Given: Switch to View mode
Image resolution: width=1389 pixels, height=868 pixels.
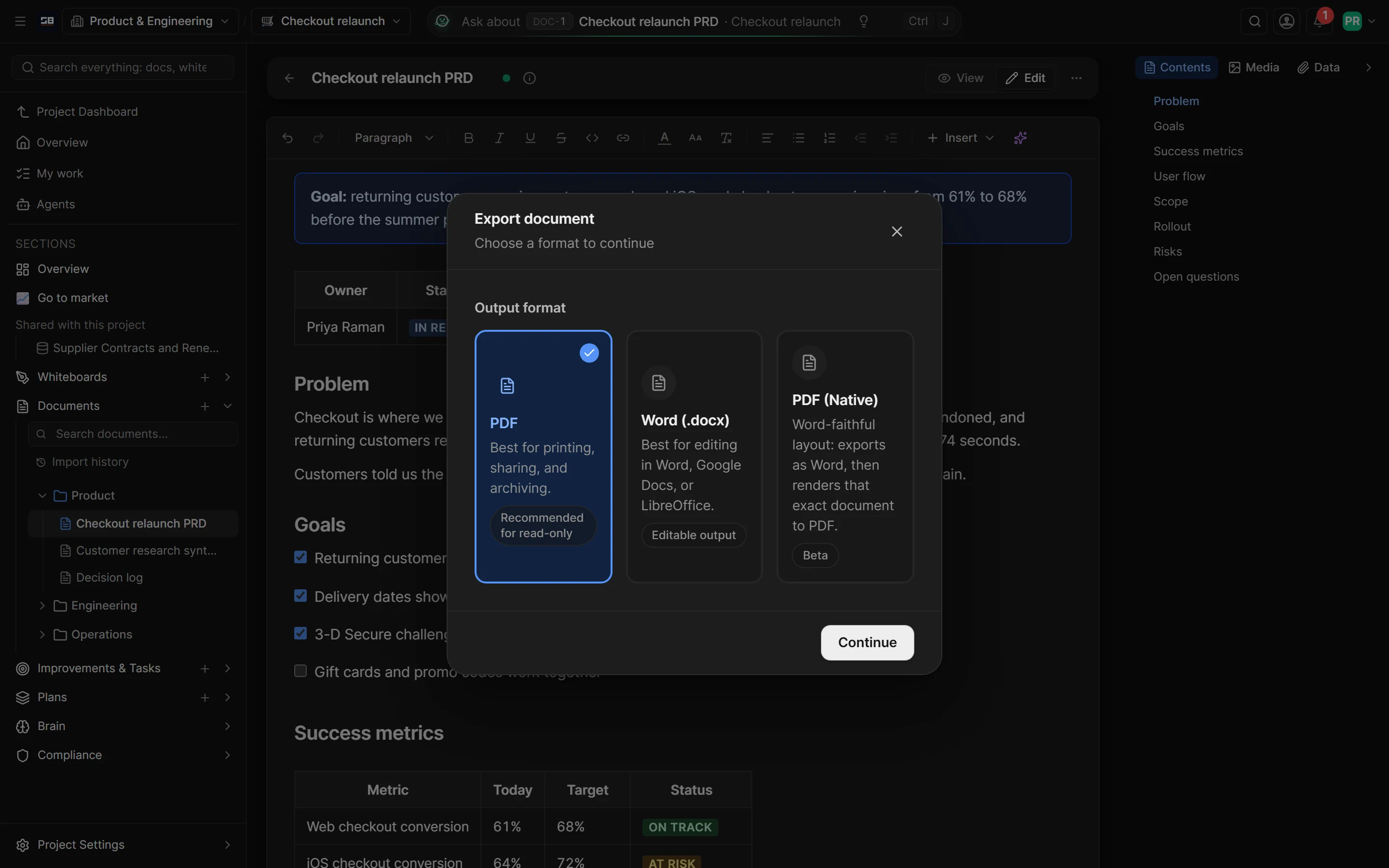Looking at the screenshot, I should click(960, 78).
